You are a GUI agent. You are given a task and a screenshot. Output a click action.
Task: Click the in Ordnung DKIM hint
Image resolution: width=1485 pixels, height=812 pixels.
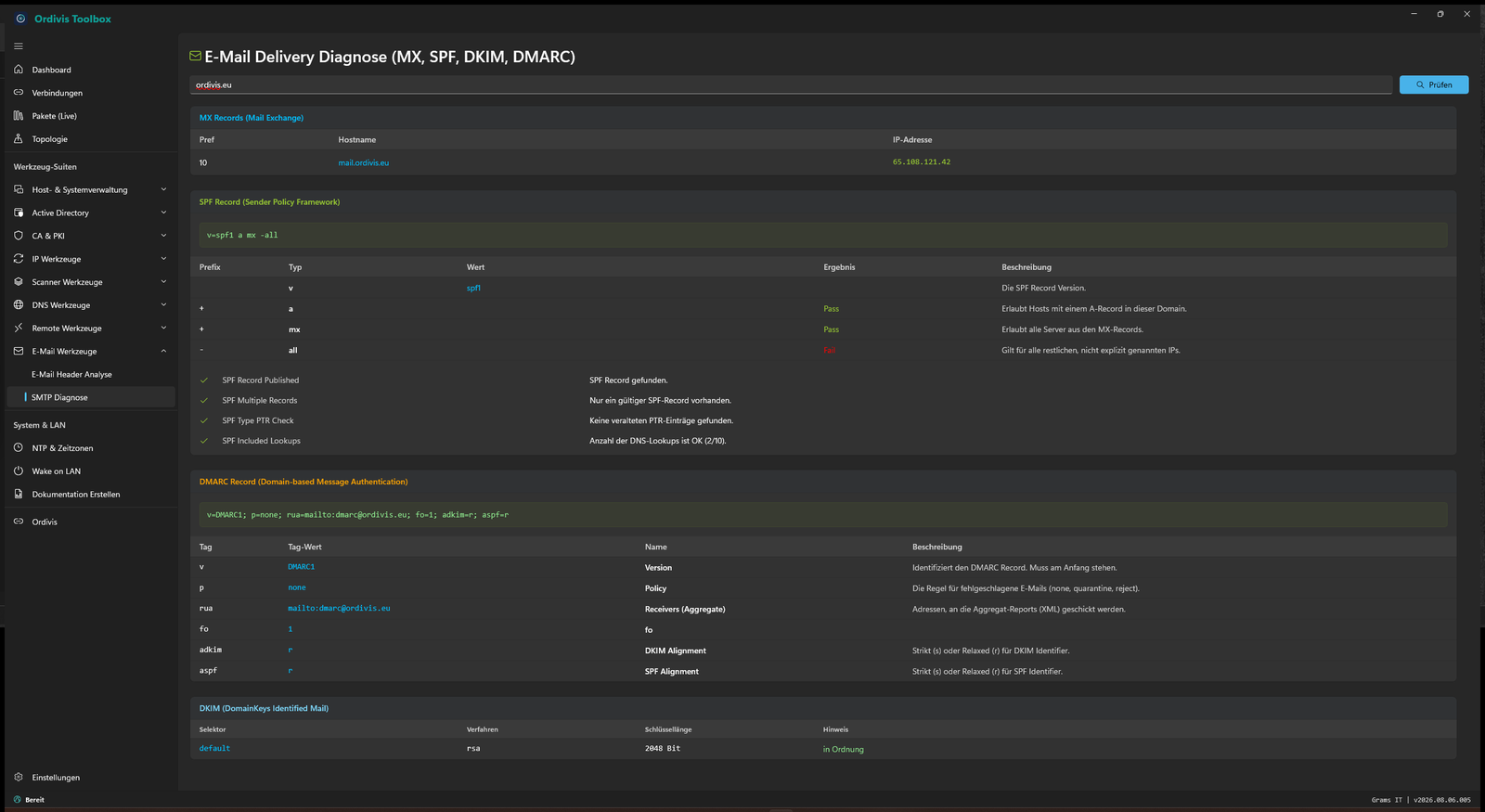[x=843, y=750]
